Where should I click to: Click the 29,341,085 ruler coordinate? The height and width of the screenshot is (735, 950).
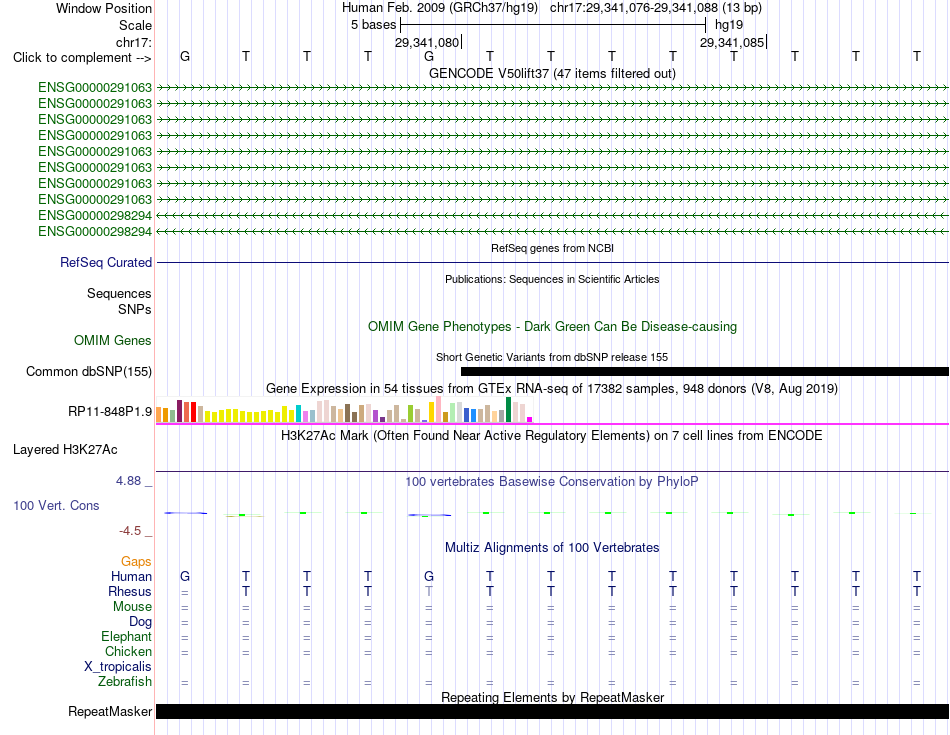pos(732,42)
